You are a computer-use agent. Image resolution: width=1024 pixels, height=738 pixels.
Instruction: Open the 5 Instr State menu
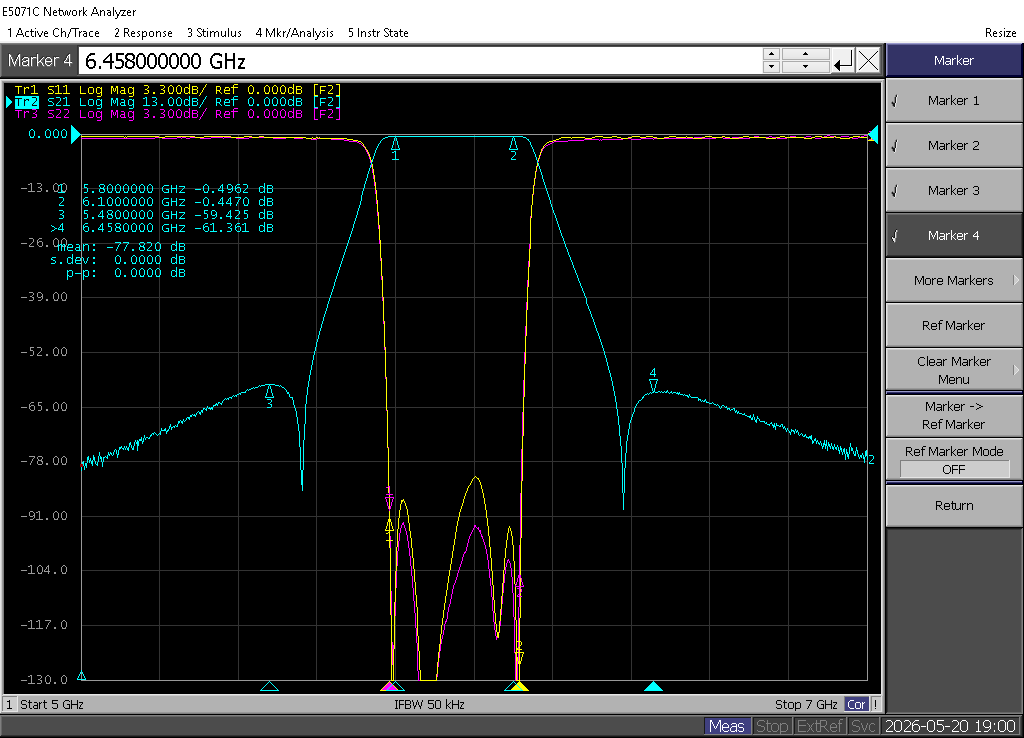378,33
